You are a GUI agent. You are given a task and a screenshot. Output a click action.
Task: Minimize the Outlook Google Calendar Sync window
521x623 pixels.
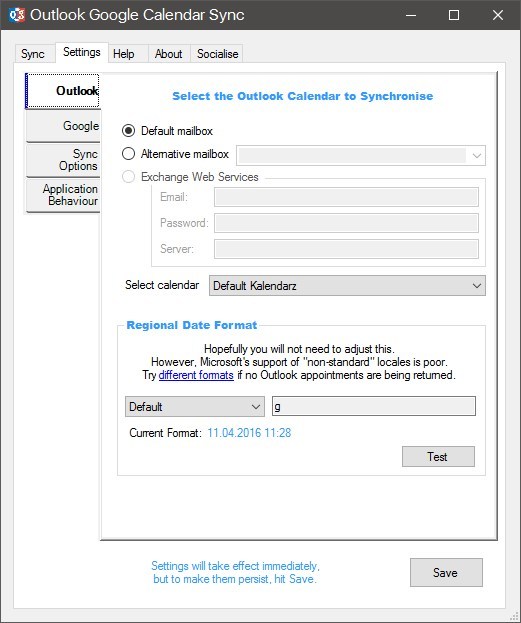(x=411, y=15)
